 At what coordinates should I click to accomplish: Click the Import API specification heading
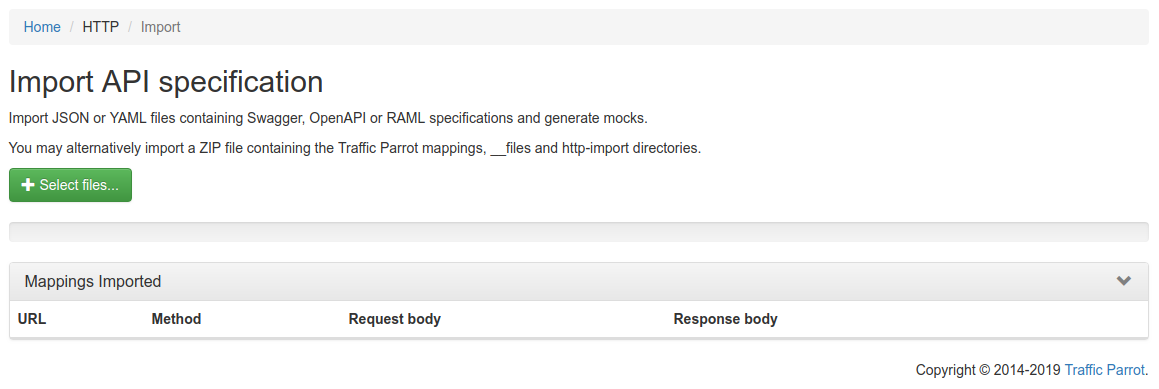[x=166, y=82]
